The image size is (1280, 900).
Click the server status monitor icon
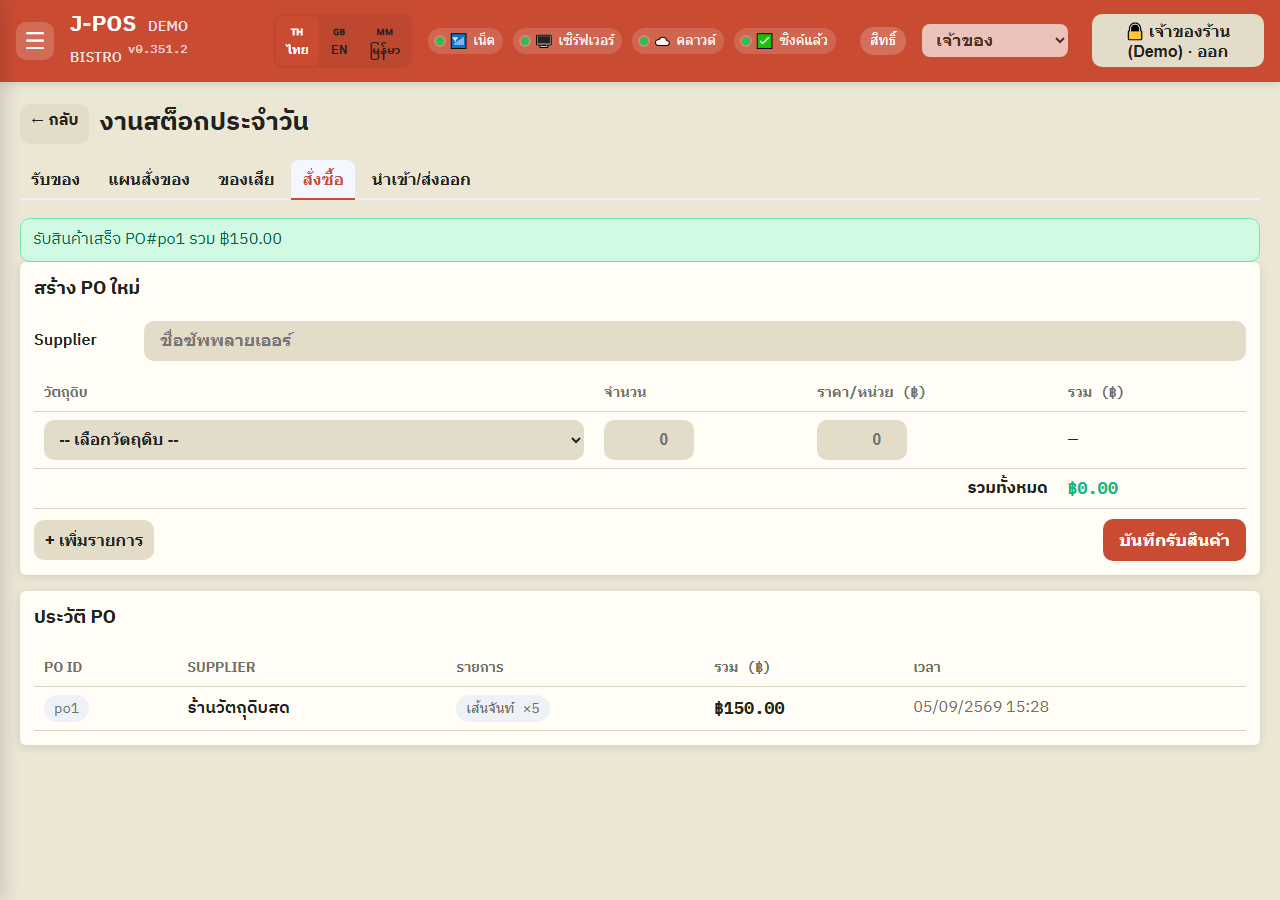click(544, 41)
